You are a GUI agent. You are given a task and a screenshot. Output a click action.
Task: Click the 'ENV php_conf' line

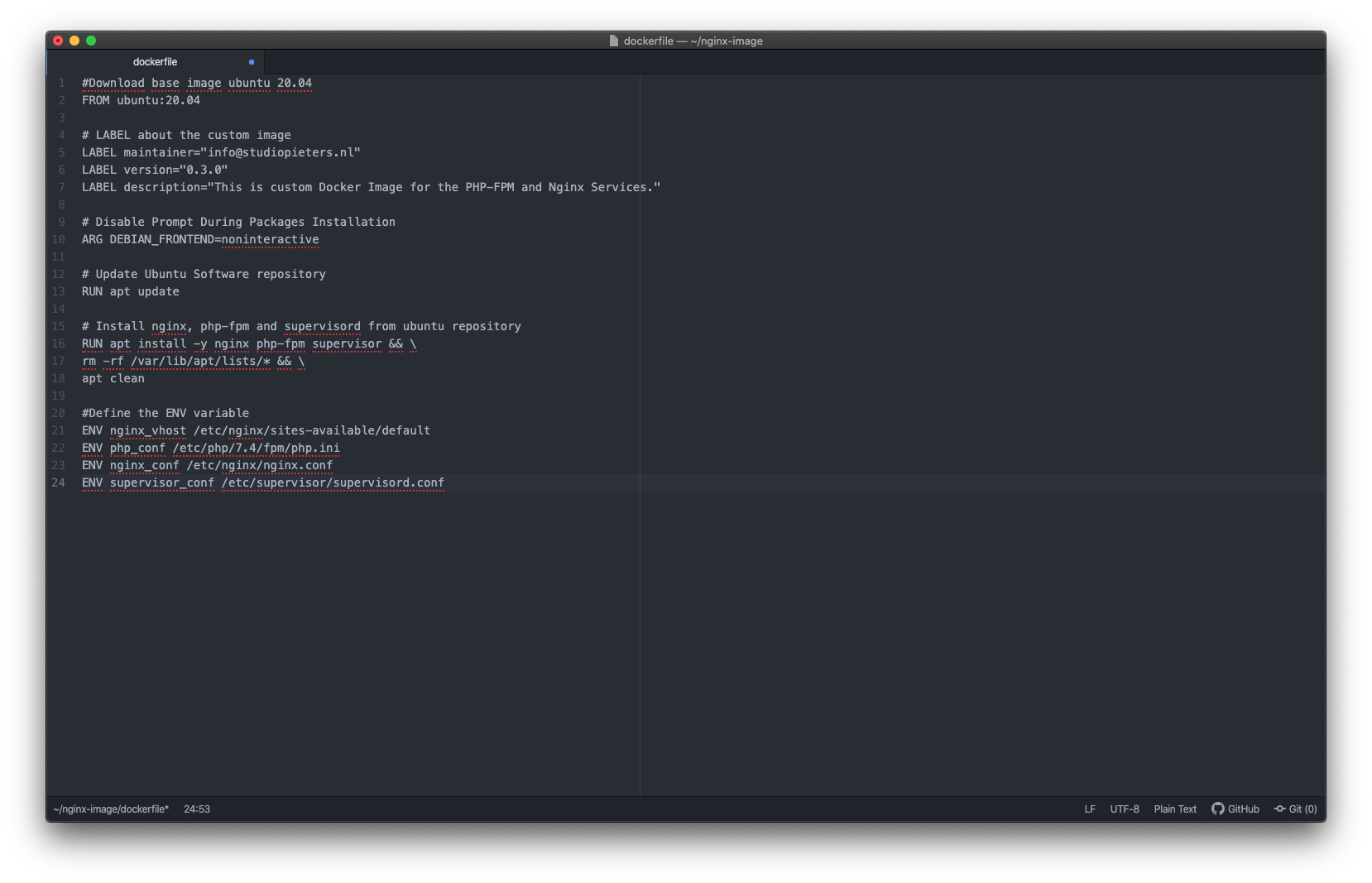(x=211, y=448)
